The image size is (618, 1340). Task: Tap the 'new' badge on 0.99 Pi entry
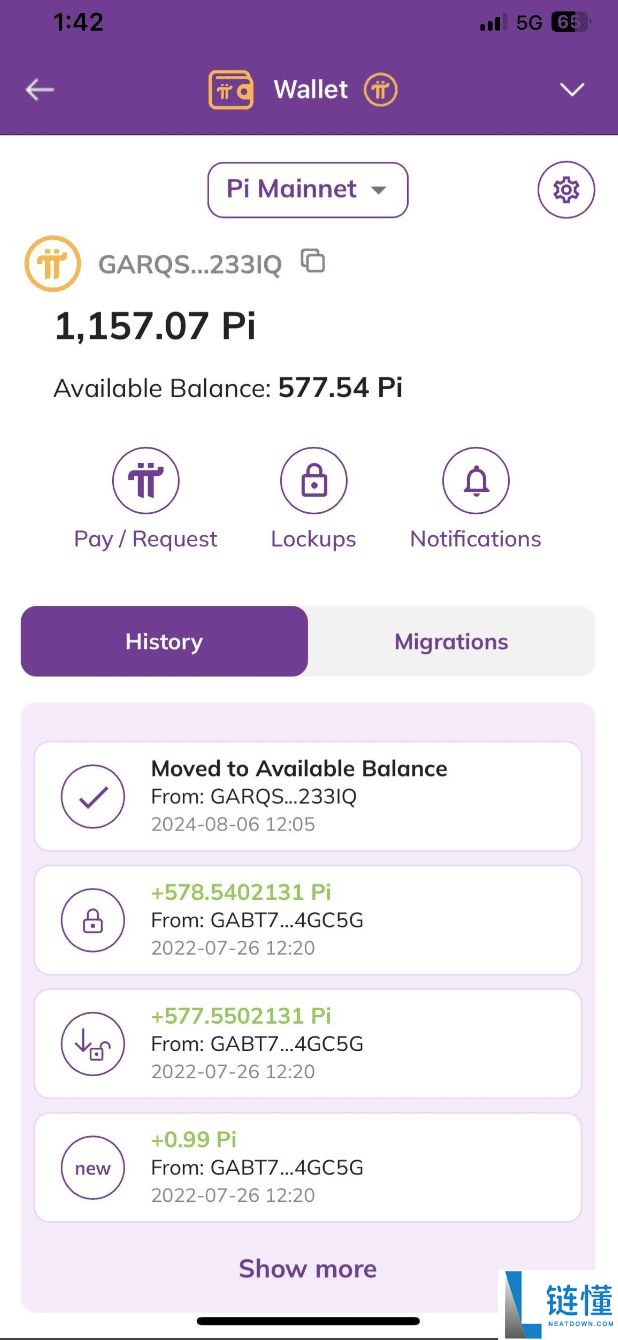[x=93, y=1168]
